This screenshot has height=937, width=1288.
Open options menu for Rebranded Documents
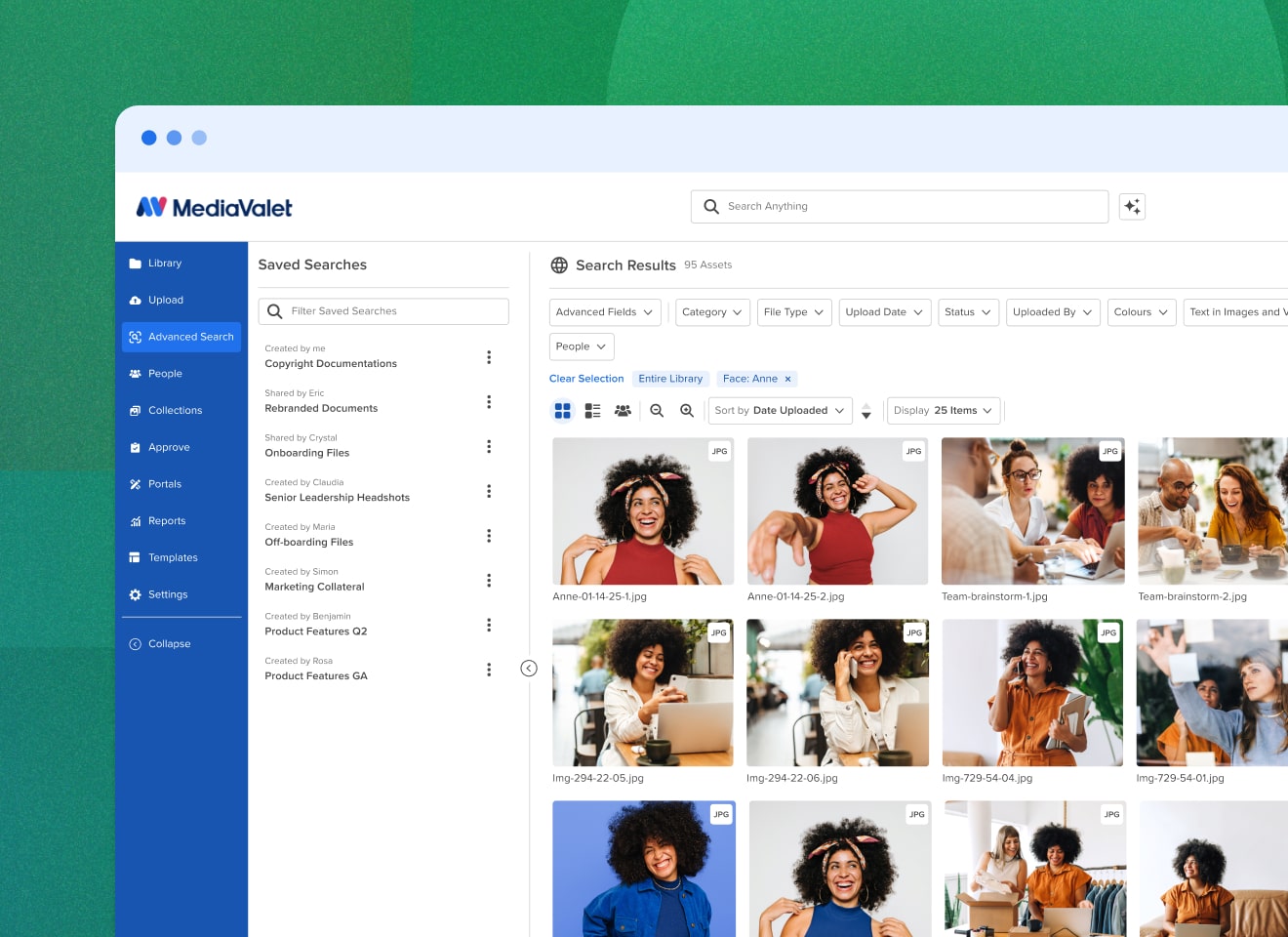click(489, 402)
